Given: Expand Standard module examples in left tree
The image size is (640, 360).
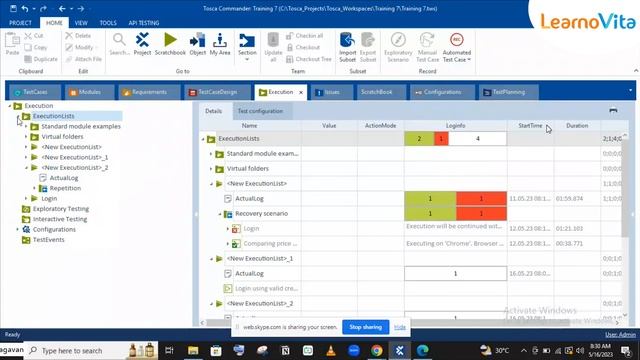Looking at the screenshot, I should (27, 127).
